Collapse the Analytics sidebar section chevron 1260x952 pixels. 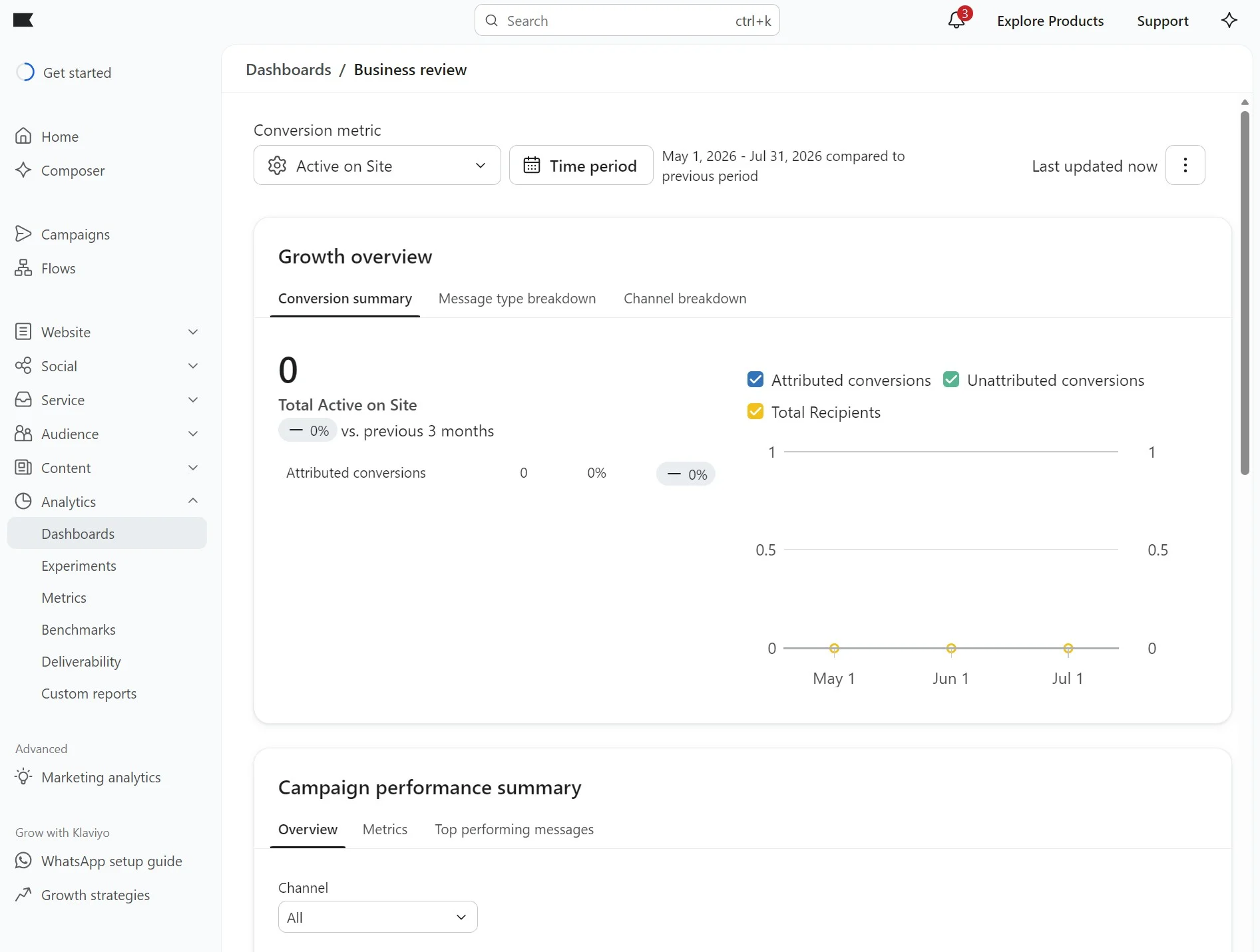point(193,501)
